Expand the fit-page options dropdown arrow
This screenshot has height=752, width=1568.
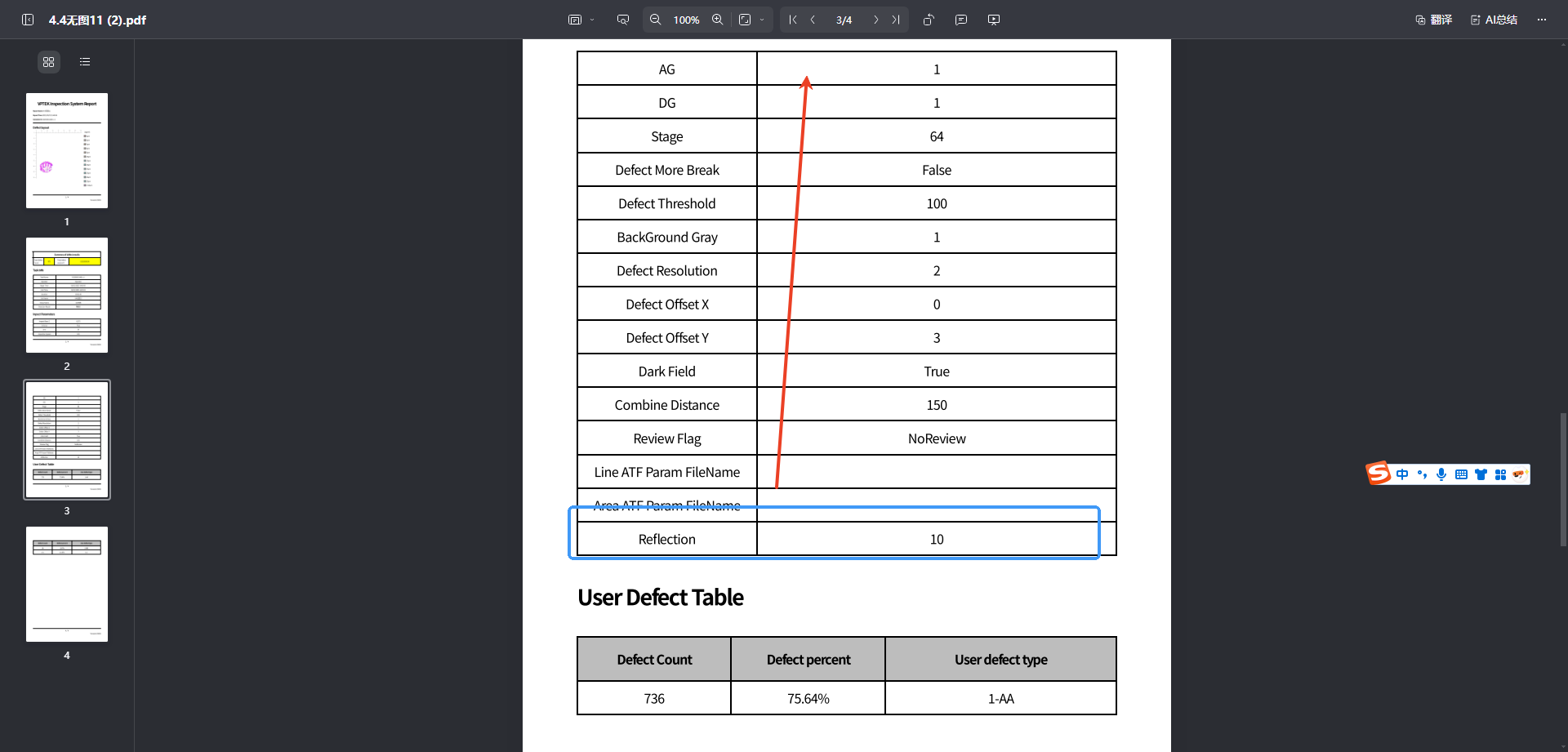(x=762, y=20)
